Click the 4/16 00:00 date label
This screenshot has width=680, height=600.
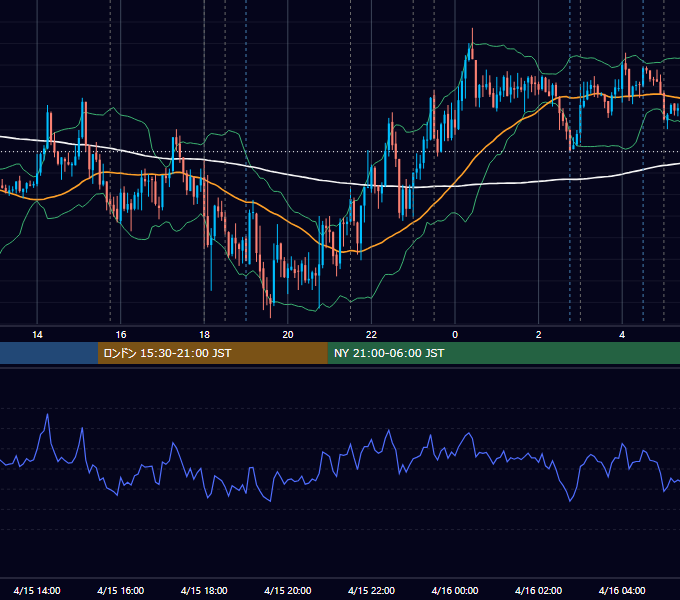pos(455,590)
